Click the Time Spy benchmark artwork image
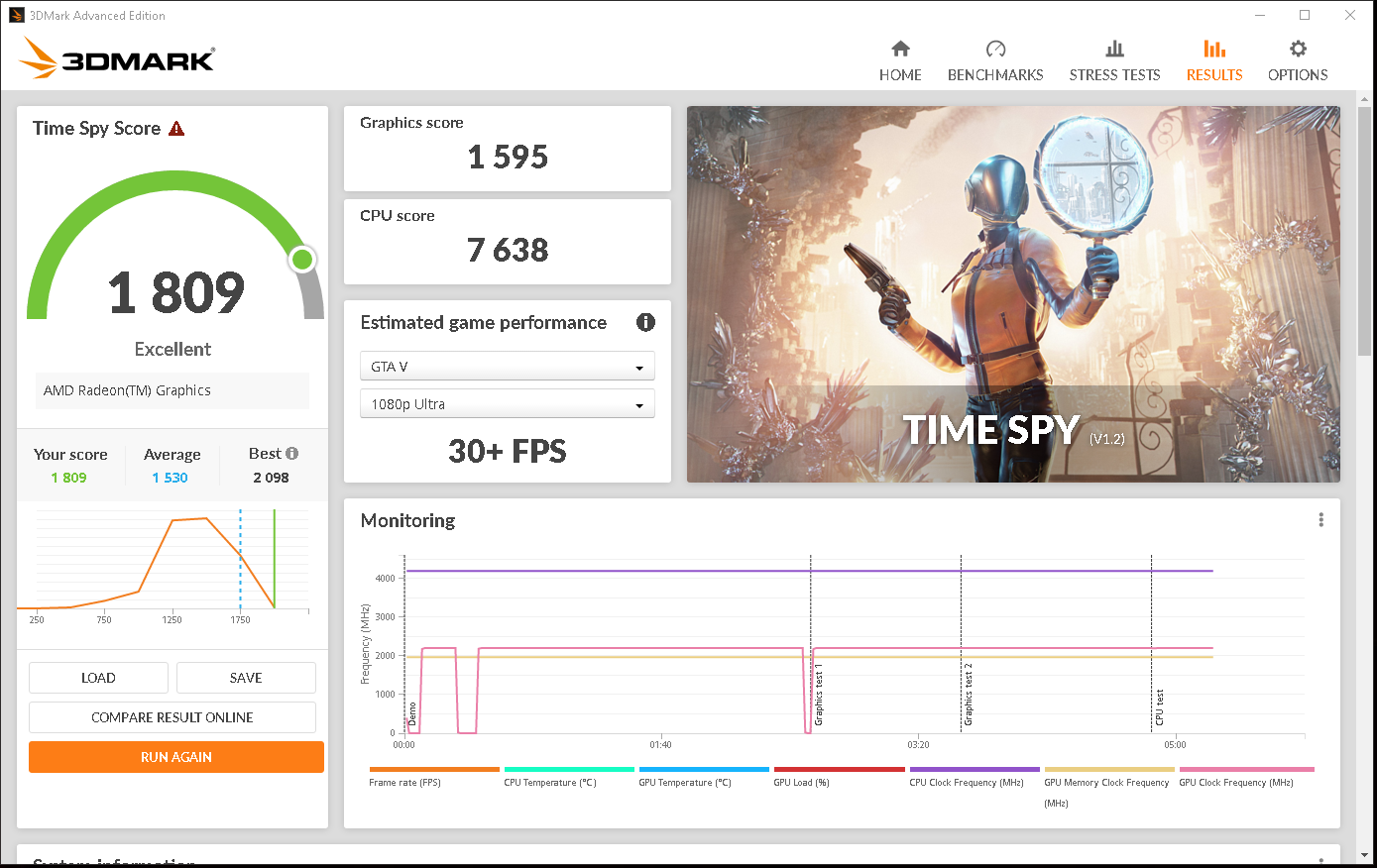The width and height of the screenshot is (1377, 868). (1013, 294)
